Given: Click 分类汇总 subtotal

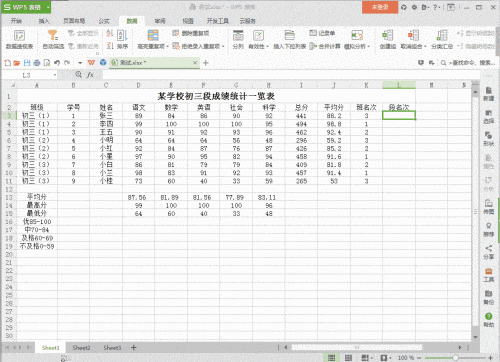Looking at the screenshot, I should pos(442,39).
